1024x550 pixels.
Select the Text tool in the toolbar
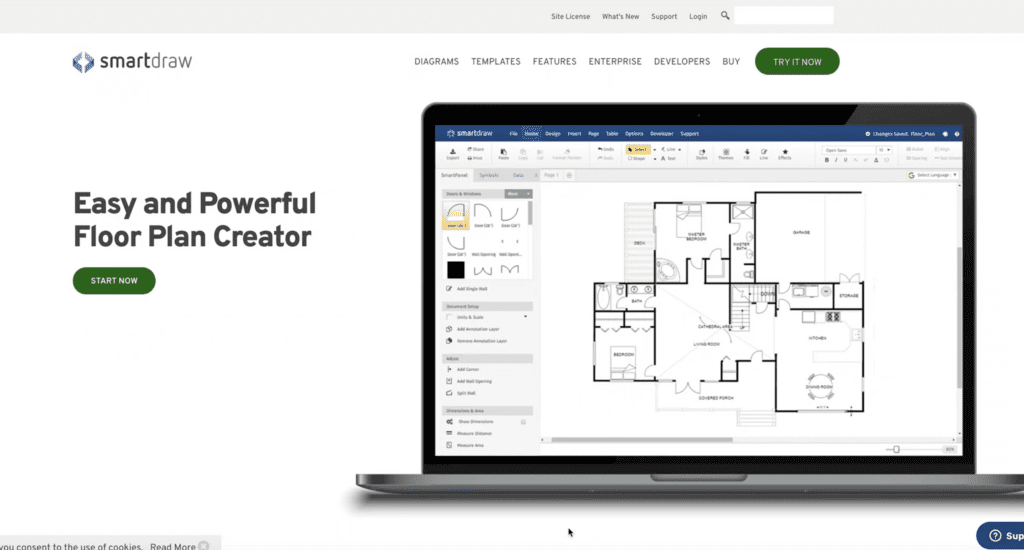click(x=668, y=158)
